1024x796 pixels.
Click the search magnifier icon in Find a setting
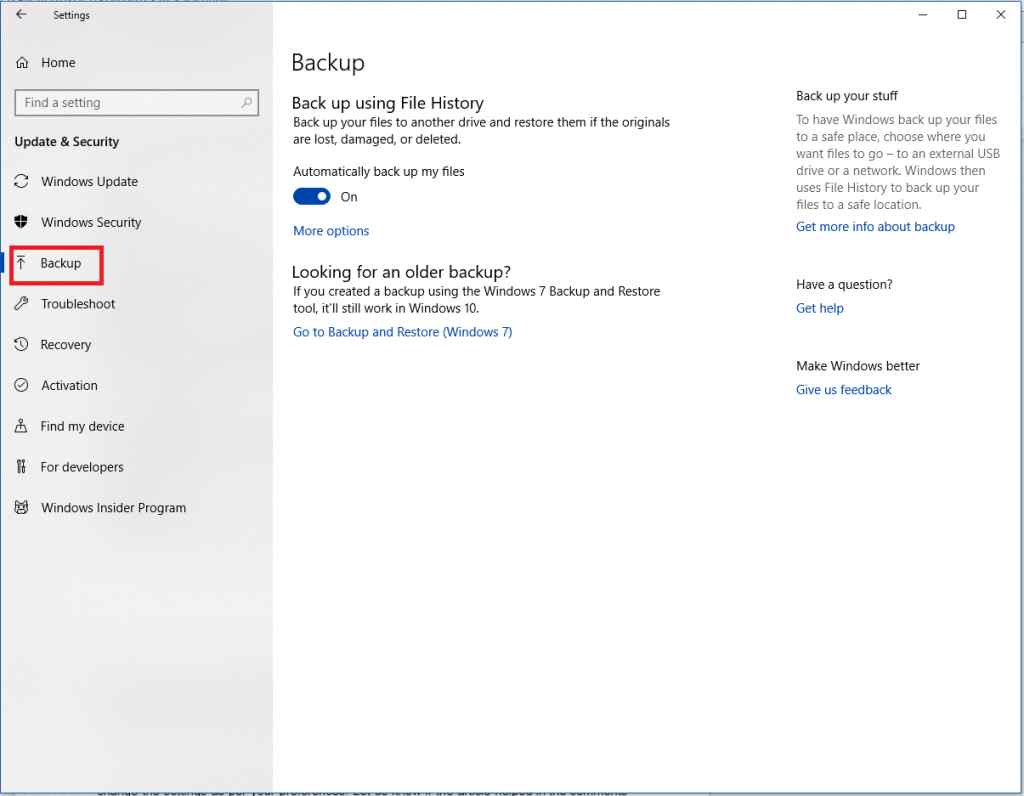click(246, 103)
